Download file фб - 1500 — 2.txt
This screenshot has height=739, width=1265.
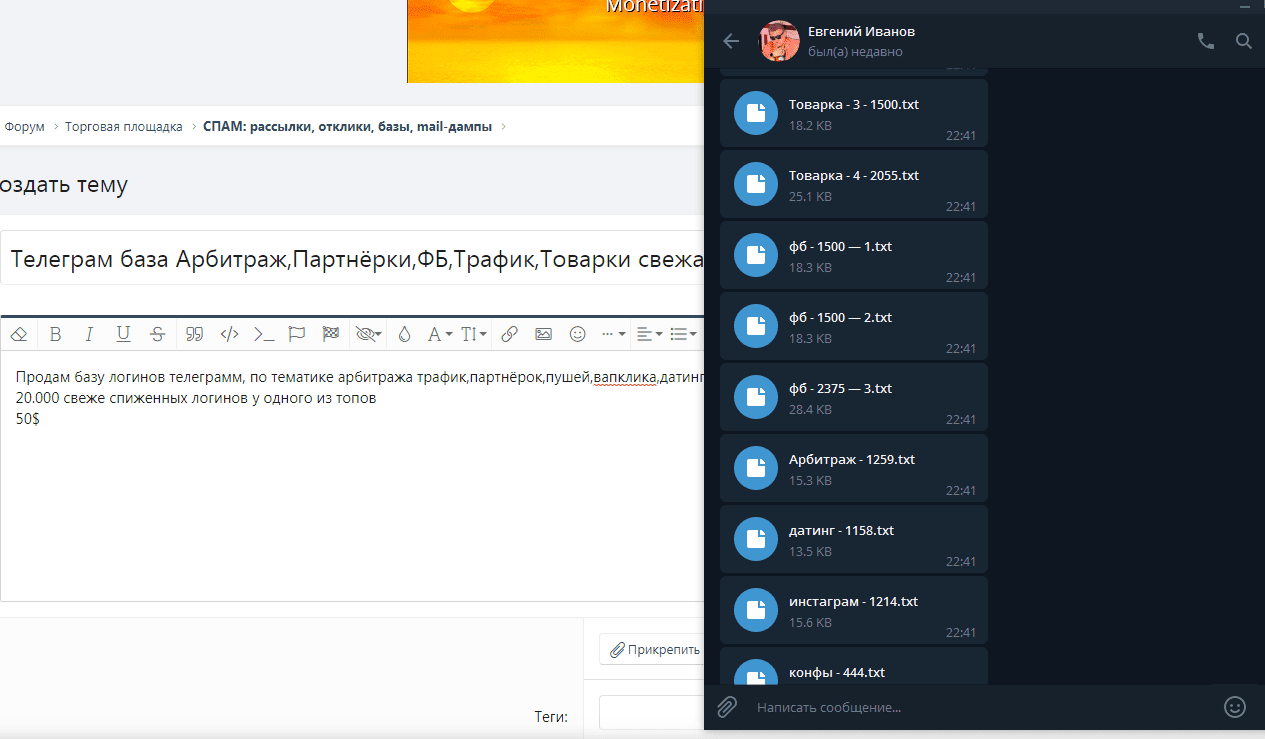tap(756, 327)
